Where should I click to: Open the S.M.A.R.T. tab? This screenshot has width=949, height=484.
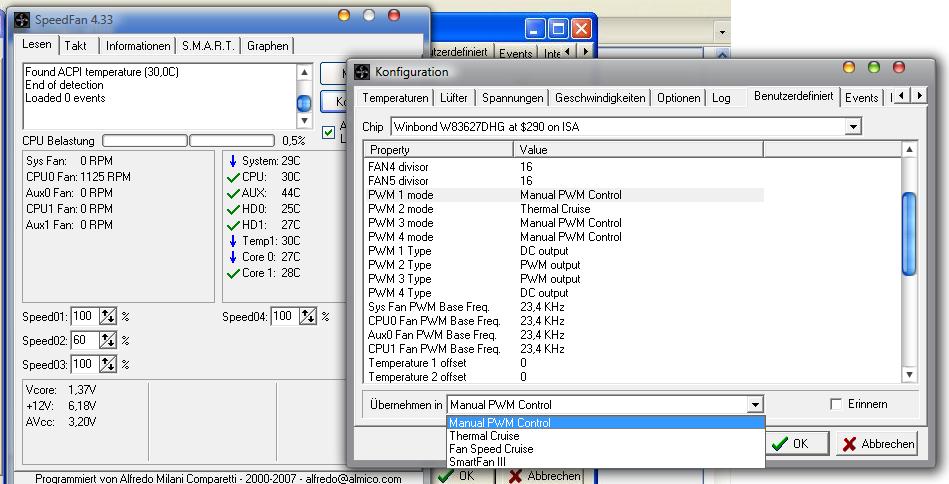click(208, 46)
